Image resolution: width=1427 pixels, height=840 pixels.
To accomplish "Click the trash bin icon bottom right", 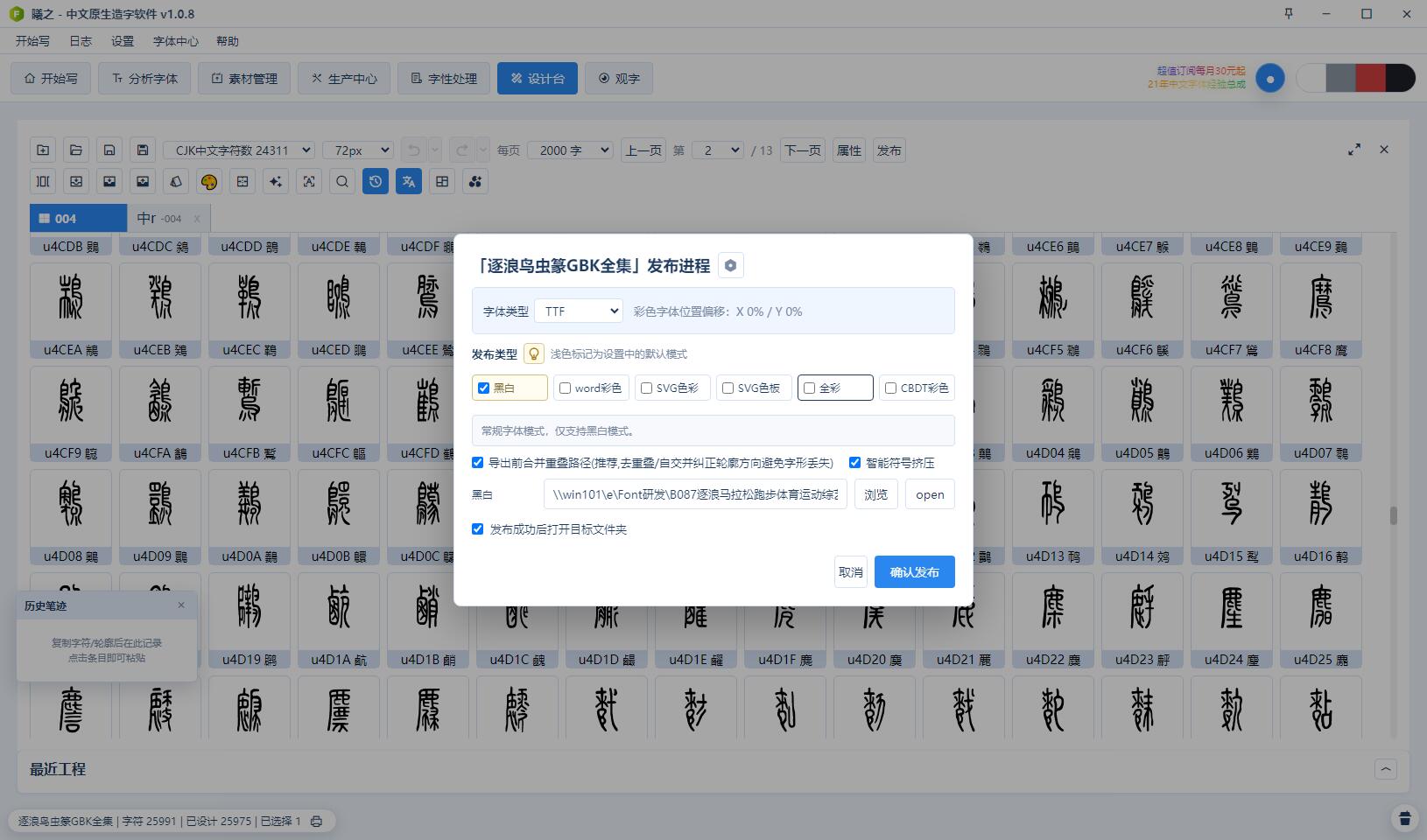I will click(1405, 818).
